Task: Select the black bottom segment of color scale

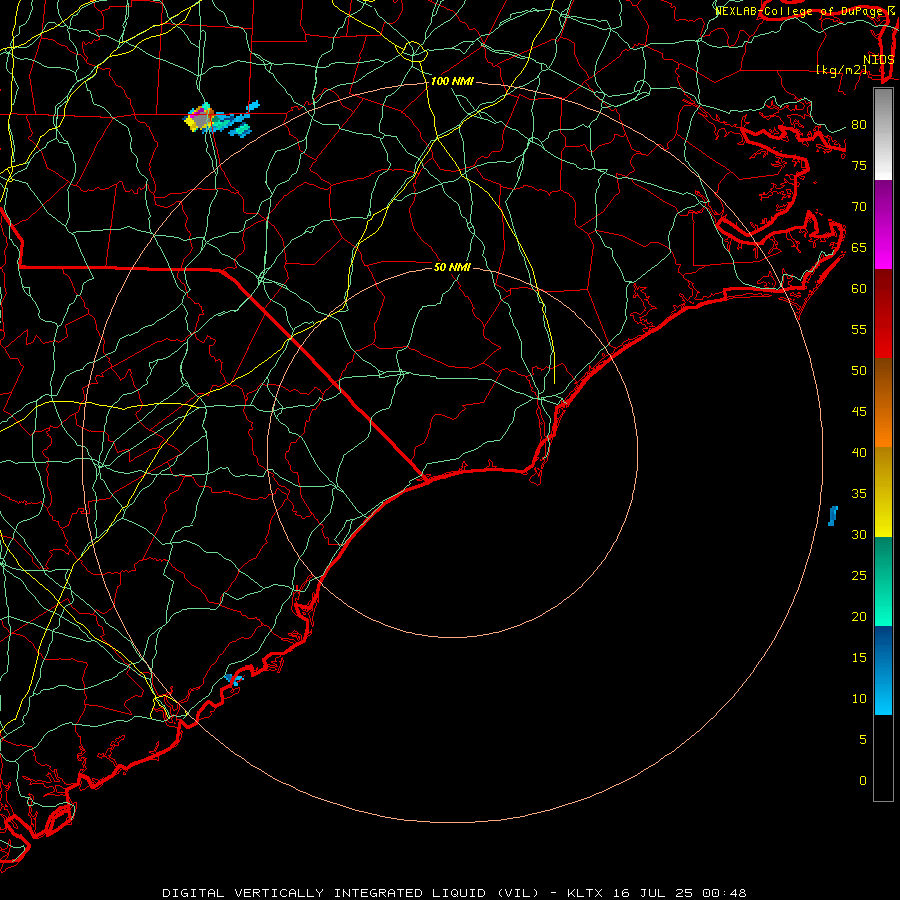Action: point(883,758)
